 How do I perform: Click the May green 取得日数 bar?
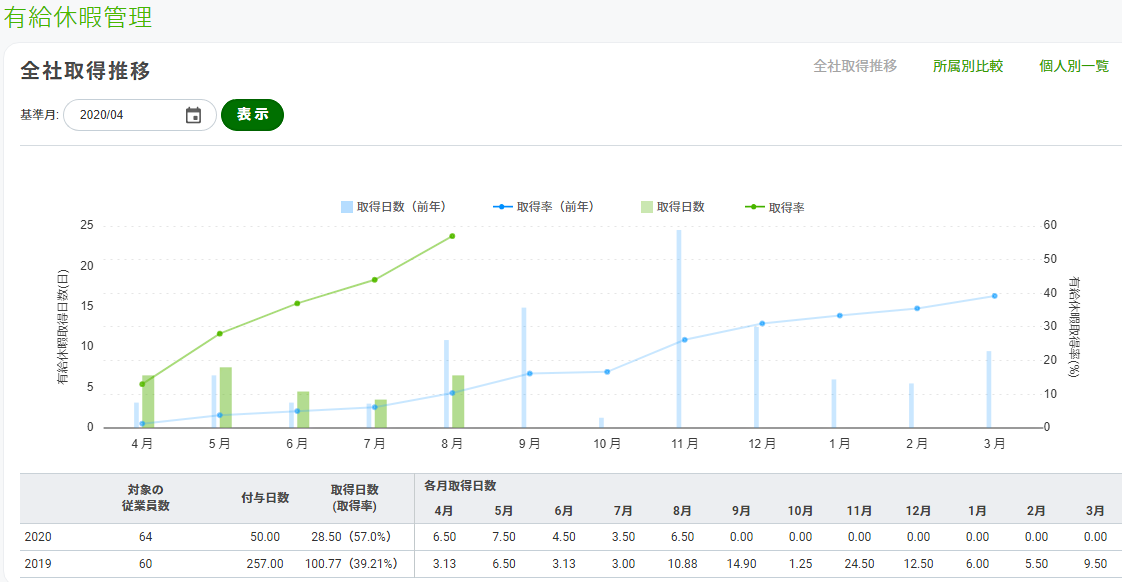[x=225, y=397]
